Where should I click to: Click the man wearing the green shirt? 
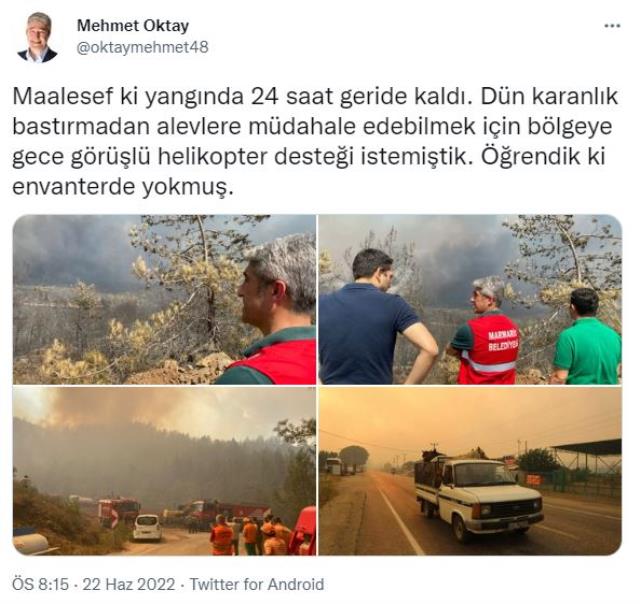pos(587,336)
